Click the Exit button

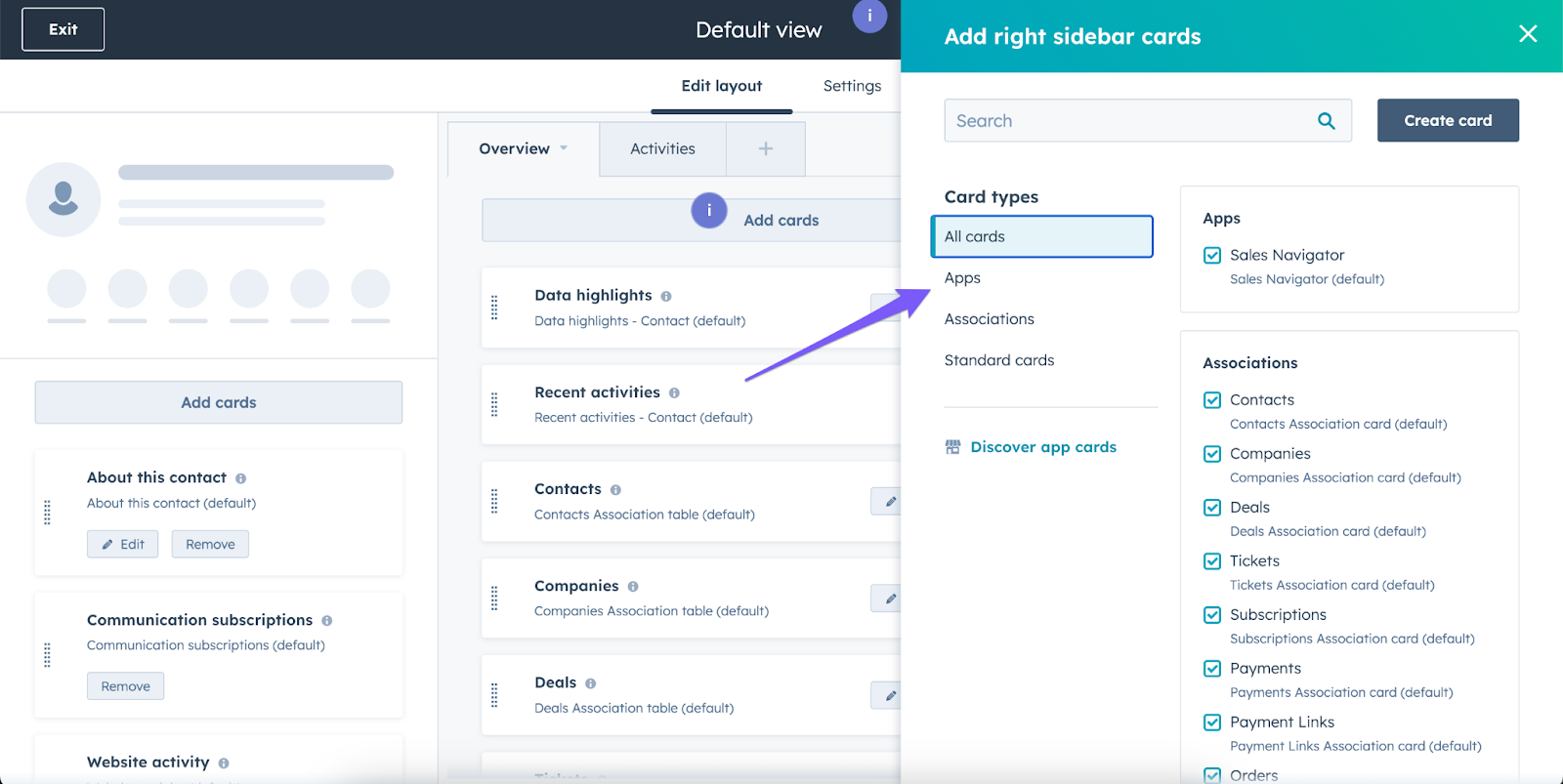63,29
